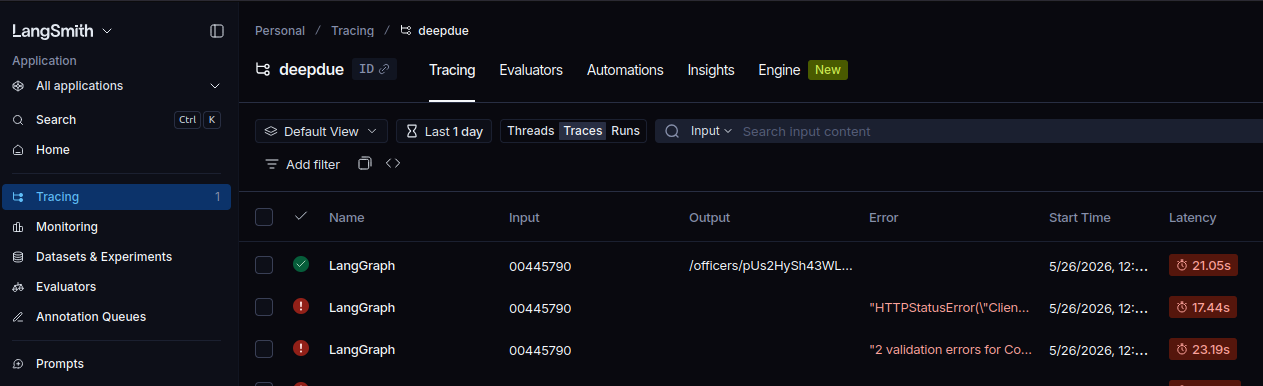Click the Latency column header
The width and height of the screenshot is (1263, 386).
1192,217
